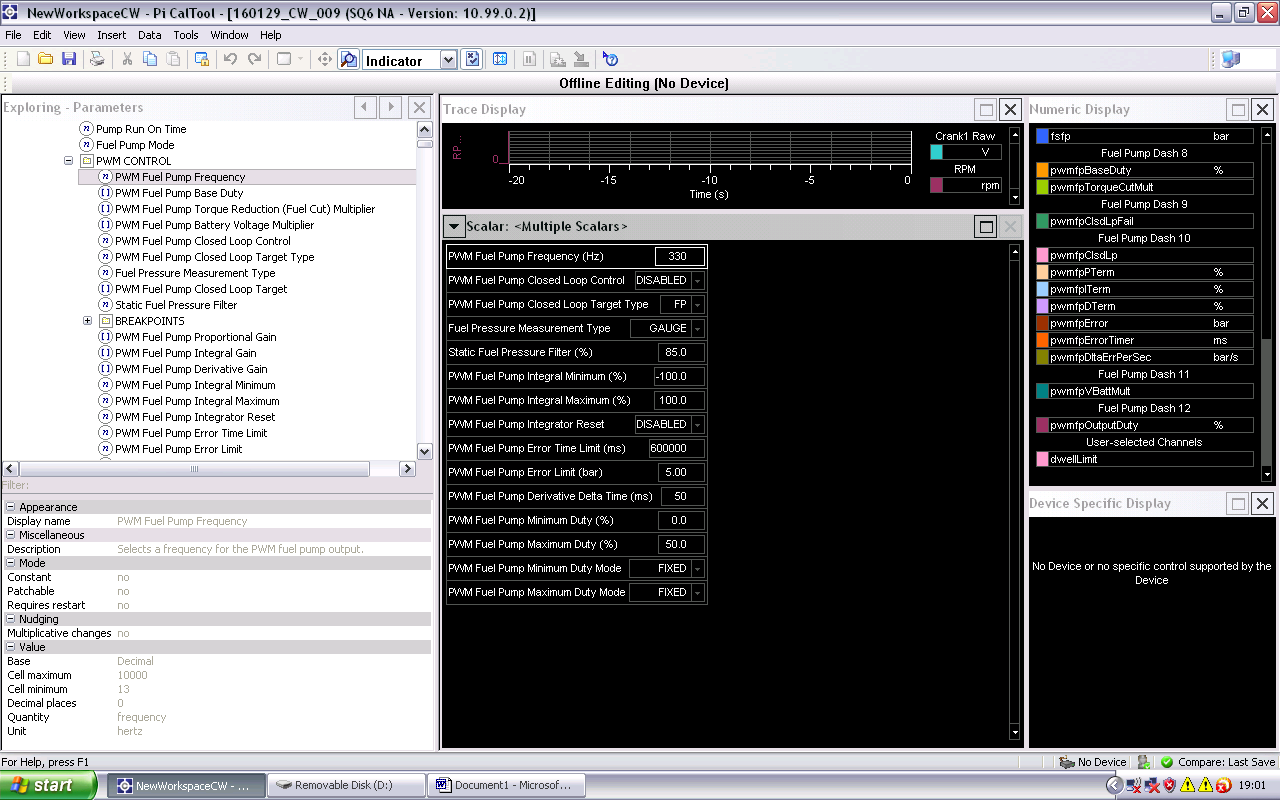Viewport: 1280px width, 800px height.
Task: Collapse the PWM CONTROL tree folder
Action: (69, 161)
